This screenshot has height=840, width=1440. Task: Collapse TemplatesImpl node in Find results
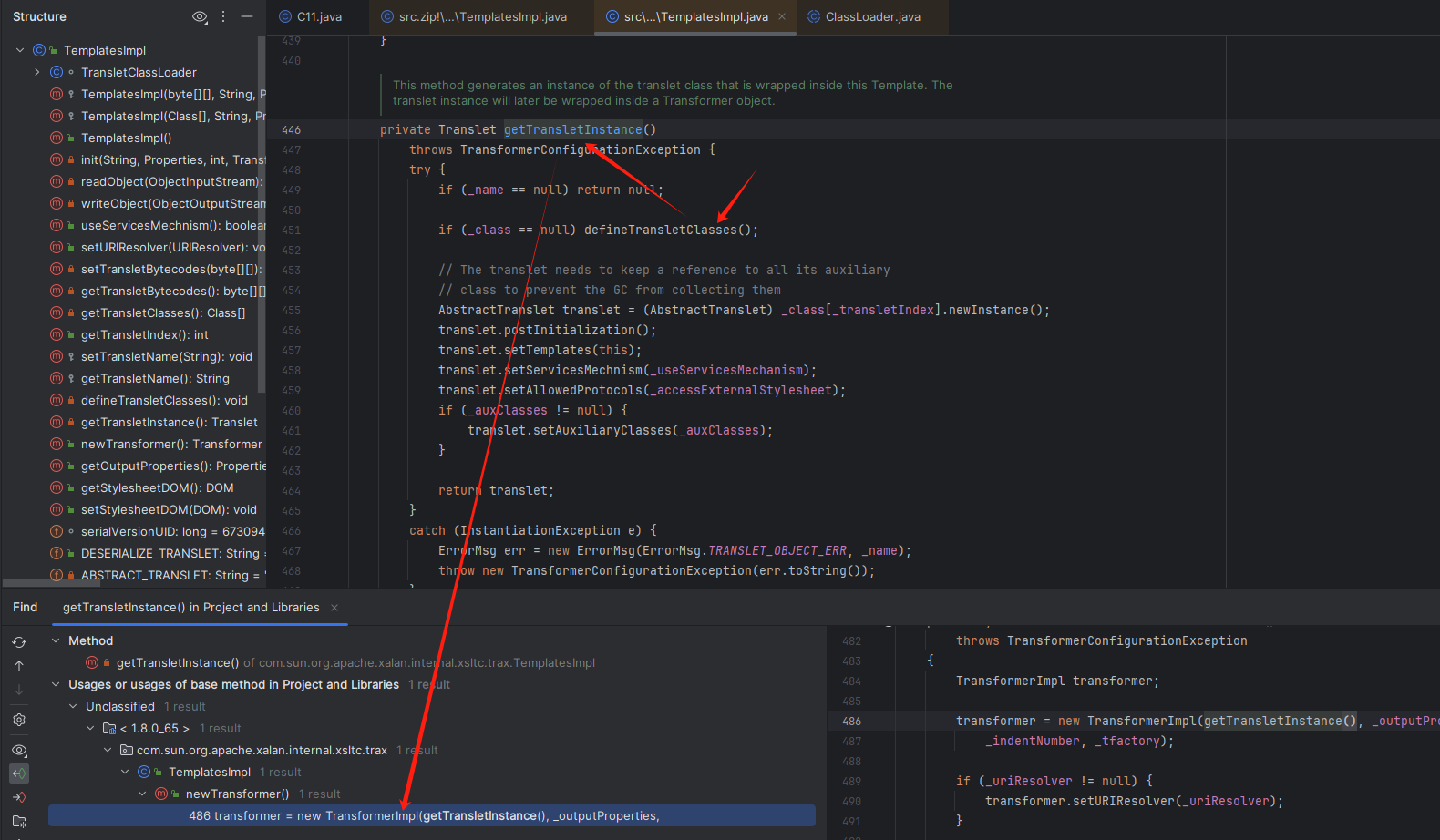pyautogui.click(x=125, y=772)
